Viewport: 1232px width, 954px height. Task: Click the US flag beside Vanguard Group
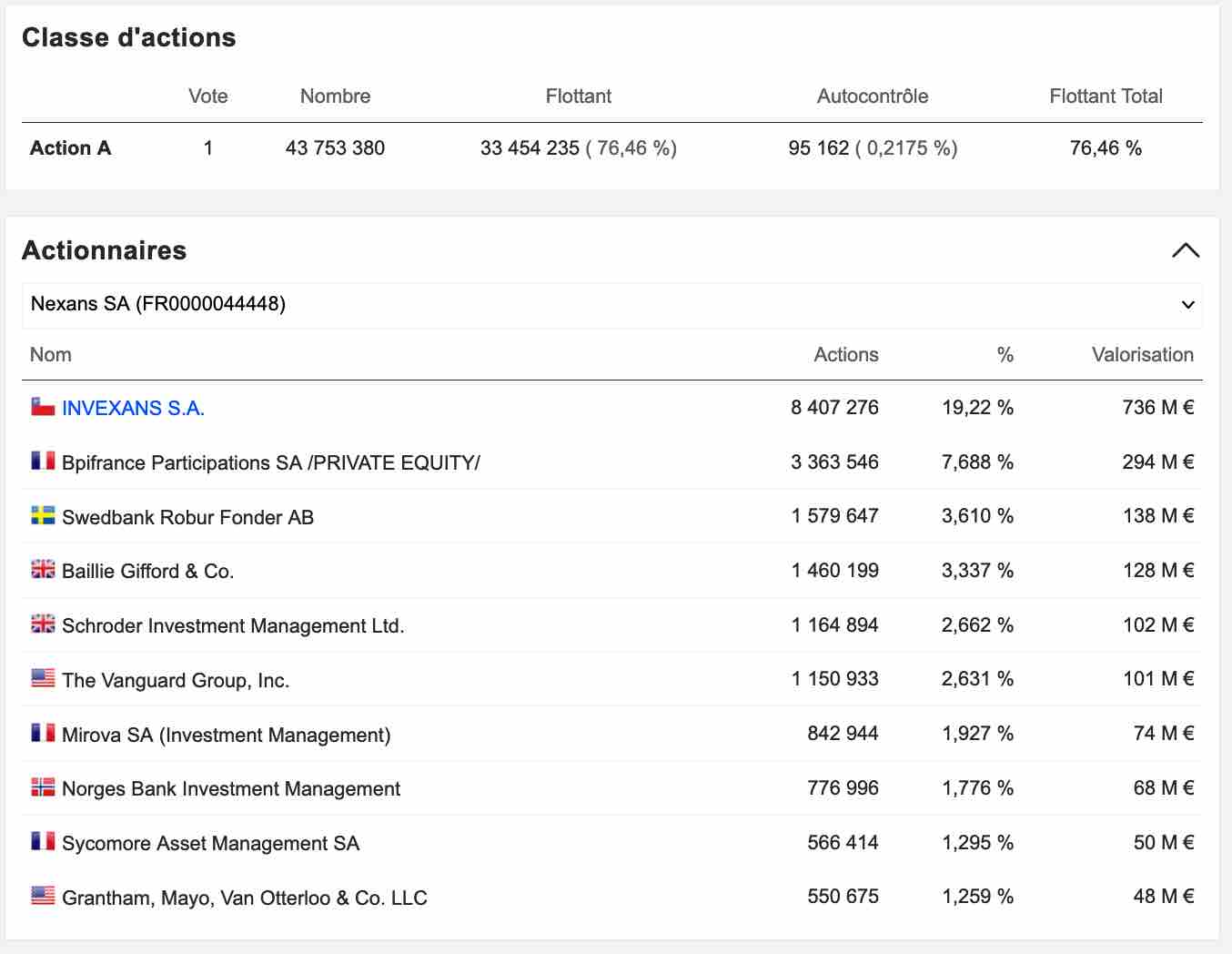click(x=43, y=679)
